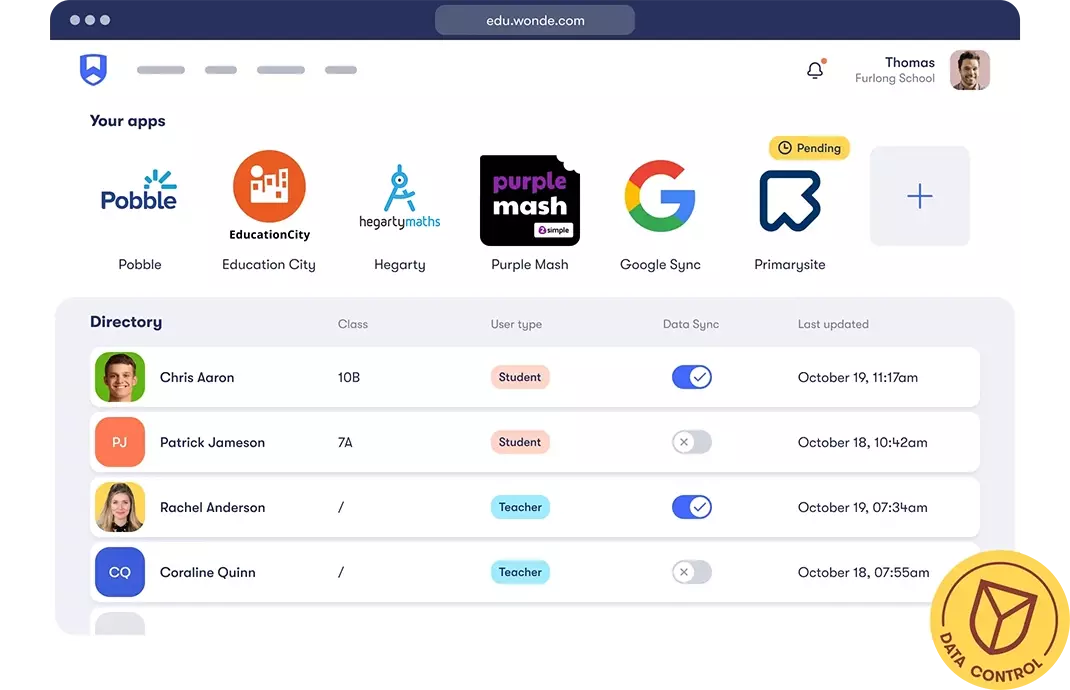Click the Thomas user name
Image resolution: width=1070 pixels, height=690 pixels.
910,62
